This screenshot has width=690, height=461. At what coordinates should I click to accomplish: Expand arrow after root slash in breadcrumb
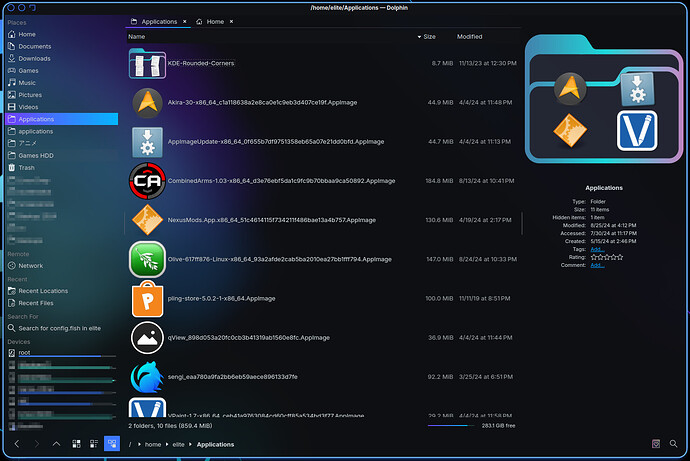click(x=139, y=444)
